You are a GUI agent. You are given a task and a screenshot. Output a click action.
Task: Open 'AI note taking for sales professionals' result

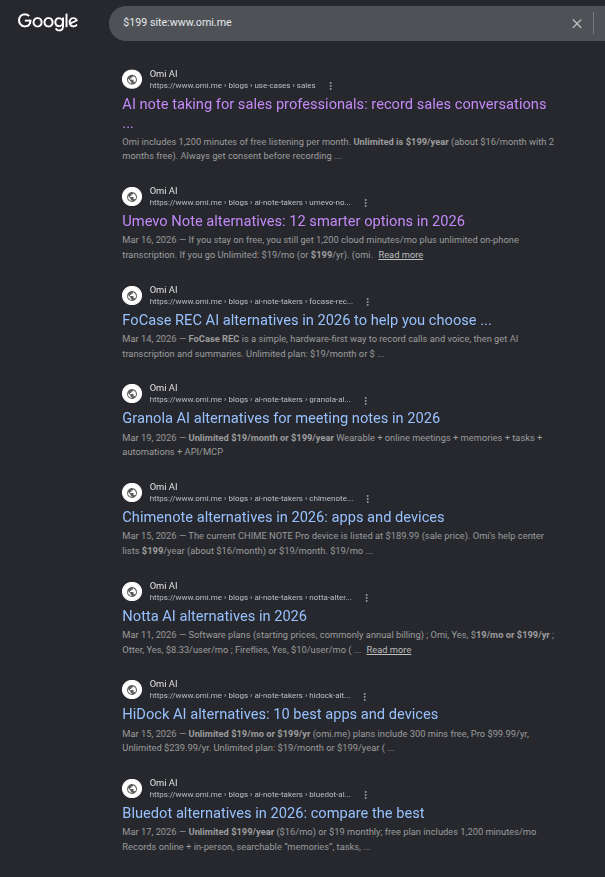[x=334, y=104]
